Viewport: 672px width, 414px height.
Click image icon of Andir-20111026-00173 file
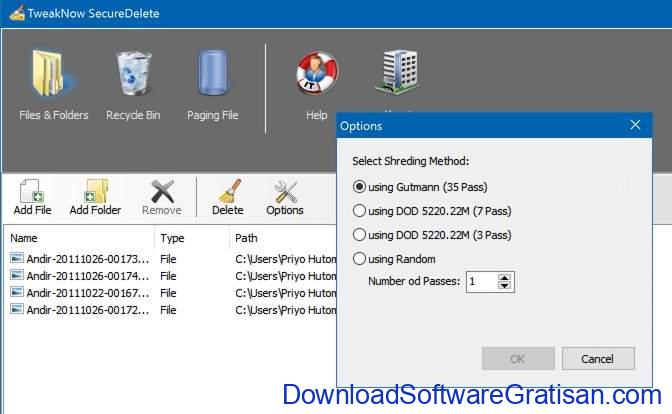coord(17,258)
